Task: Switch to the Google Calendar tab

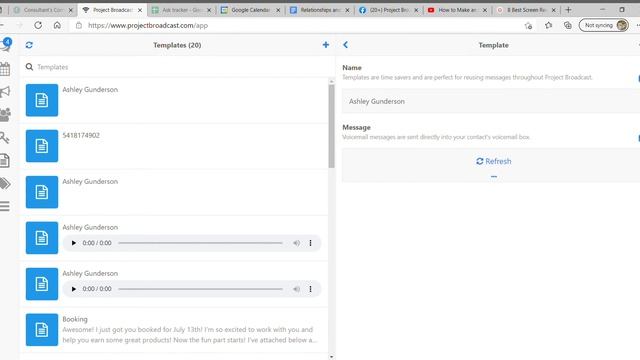Action: (x=250, y=10)
